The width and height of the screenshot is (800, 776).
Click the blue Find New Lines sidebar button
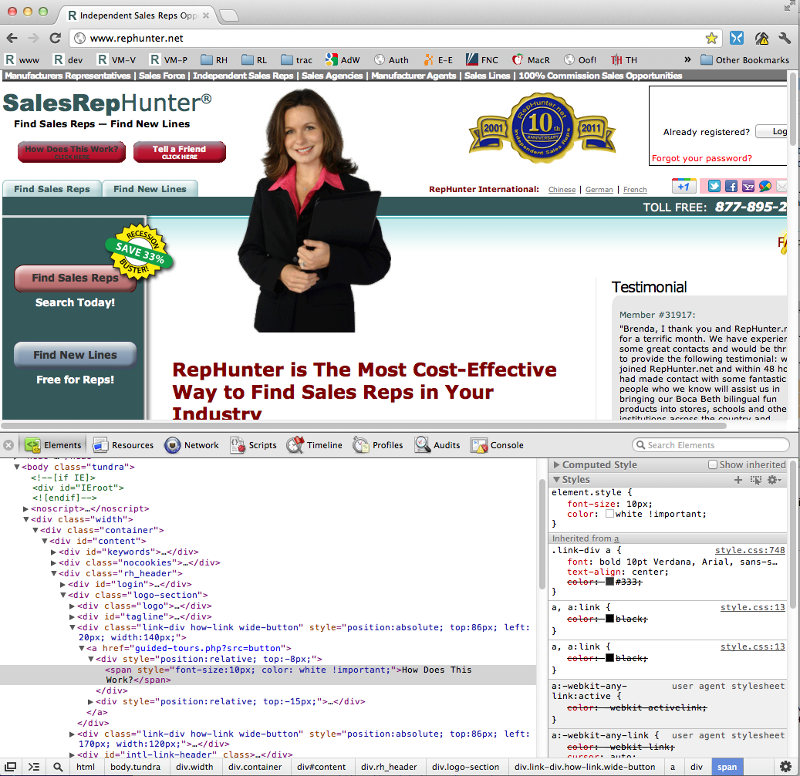tap(75, 355)
